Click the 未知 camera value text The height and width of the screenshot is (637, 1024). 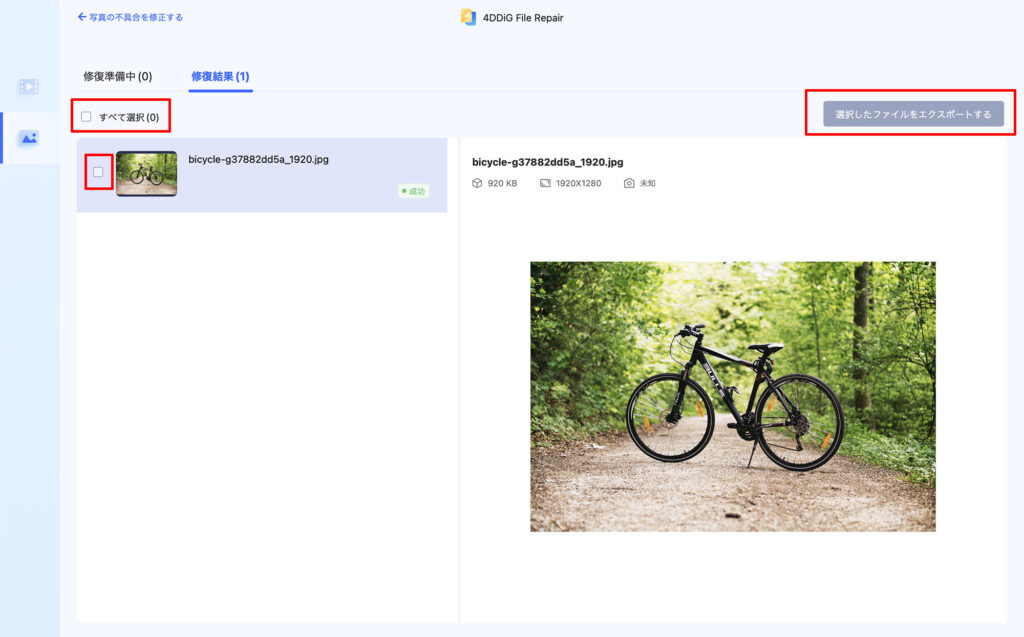pos(647,183)
